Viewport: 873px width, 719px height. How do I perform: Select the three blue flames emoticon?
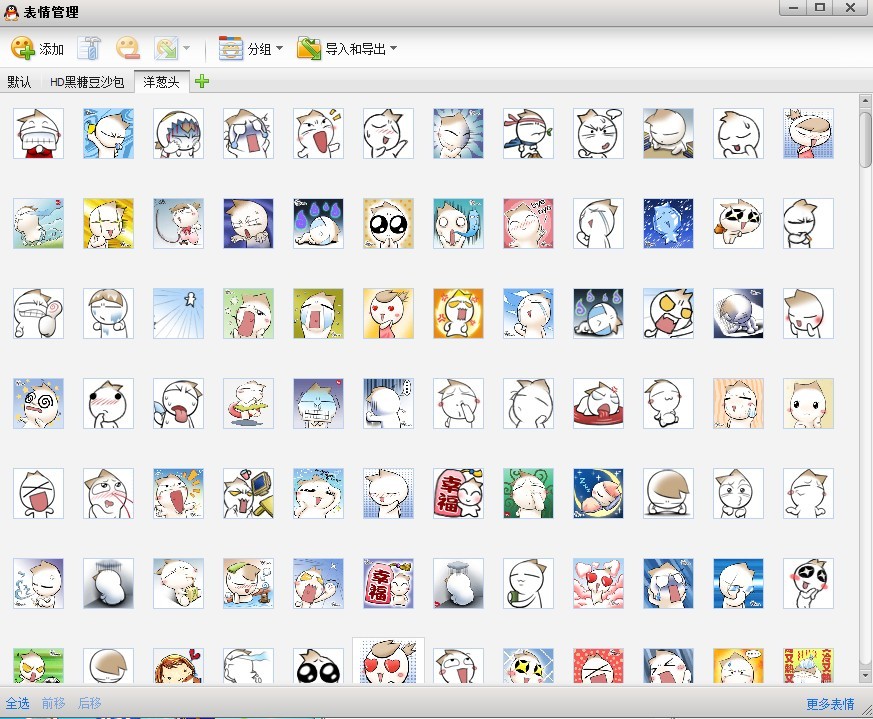(x=318, y=224)
